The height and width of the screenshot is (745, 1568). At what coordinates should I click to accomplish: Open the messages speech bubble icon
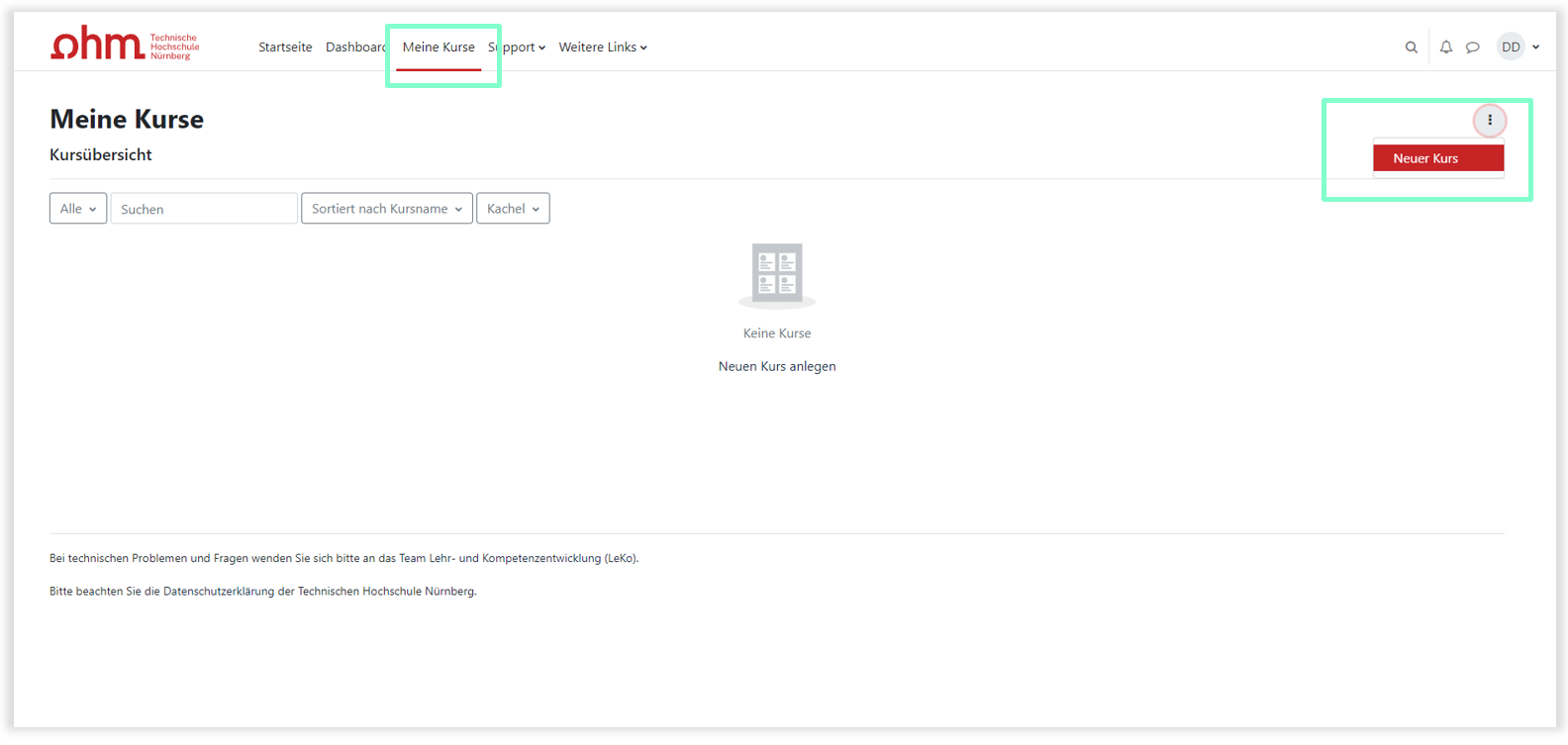tap(1473, 47)
